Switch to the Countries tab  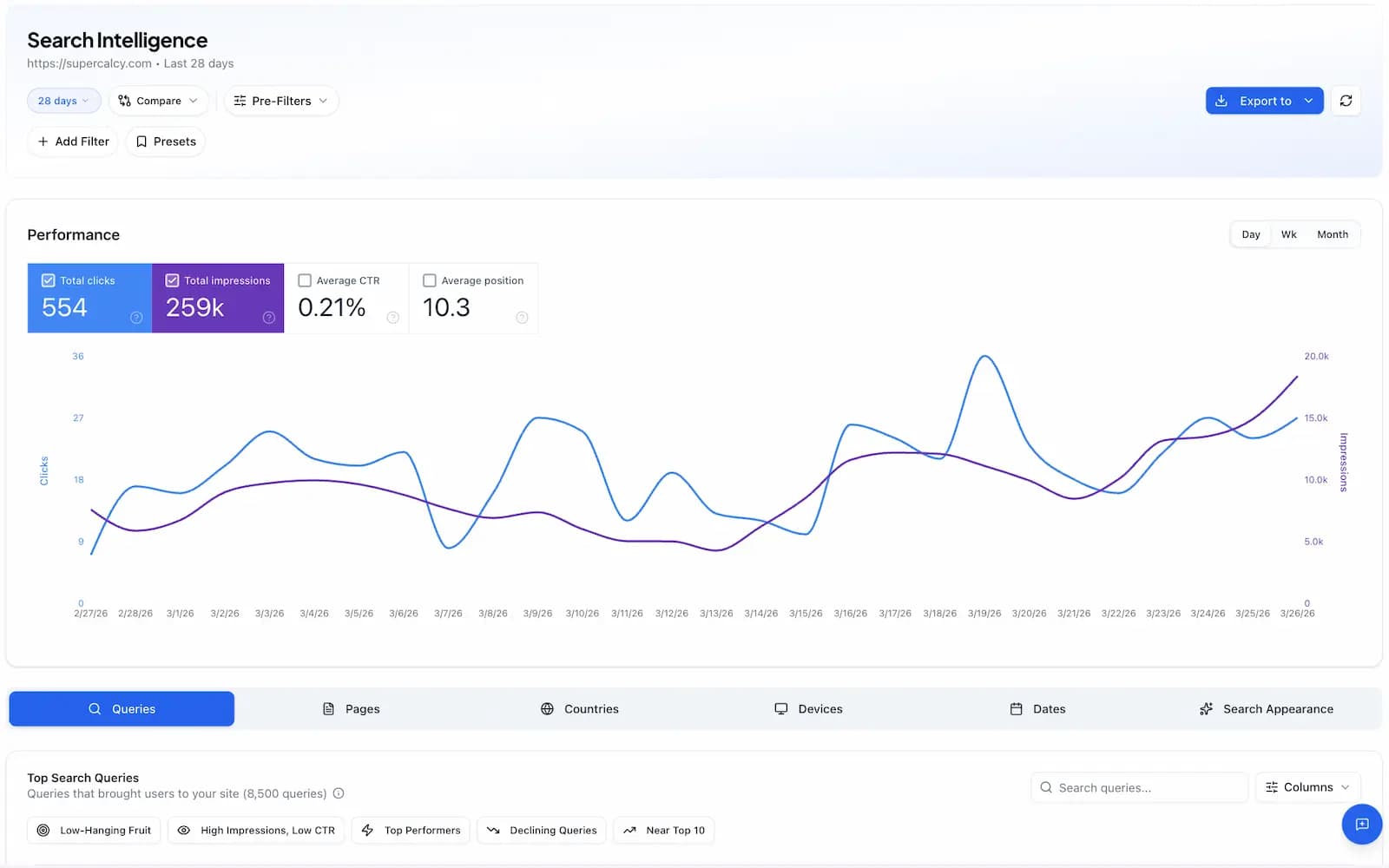(579, 709)
